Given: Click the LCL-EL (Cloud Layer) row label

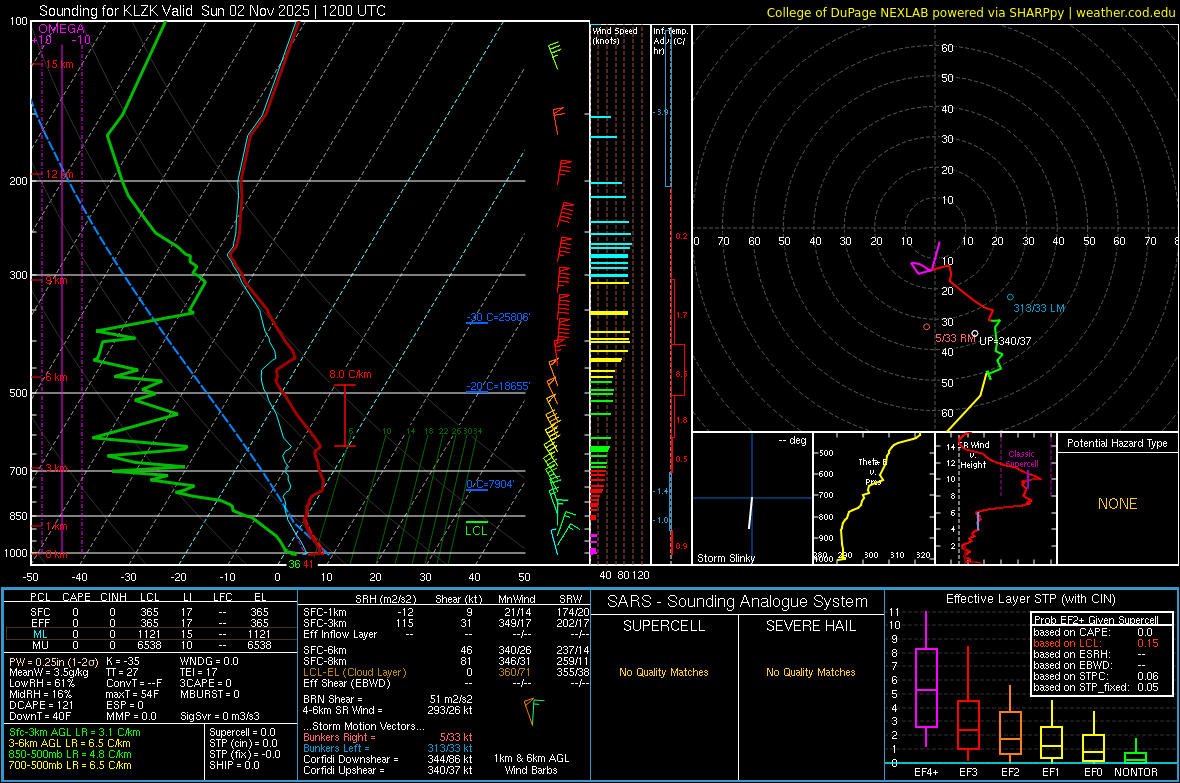Looking at the screenshot, I should point(354,672).
